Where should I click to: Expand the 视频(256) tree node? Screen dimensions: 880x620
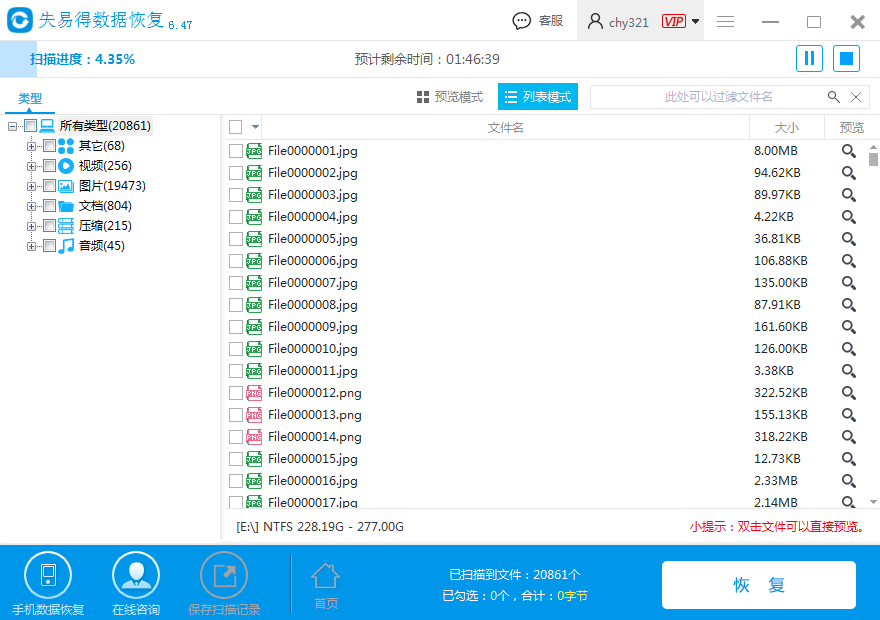[31, 165]
